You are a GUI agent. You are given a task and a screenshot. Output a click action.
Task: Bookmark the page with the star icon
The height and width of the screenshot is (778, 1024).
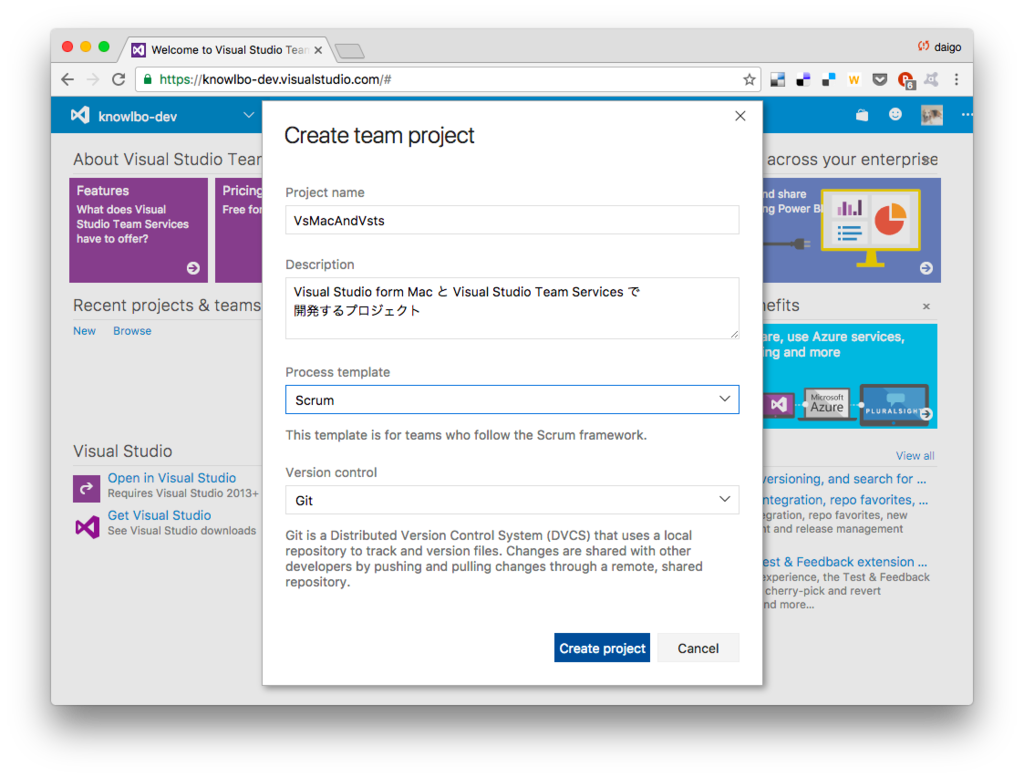tap(749, 80)
